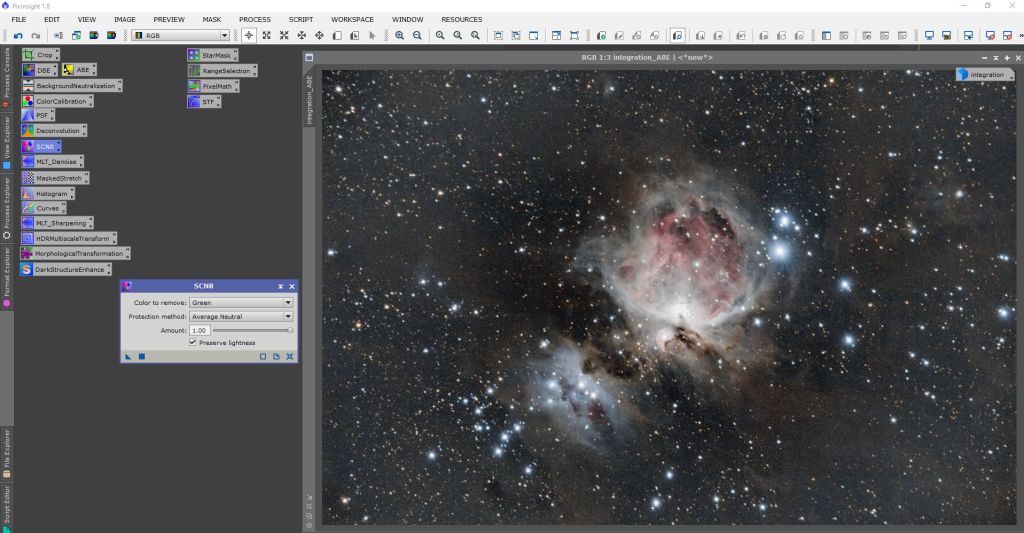The height and width of the screenshot is (533, 1024).
Task: Expand the Protection method dropdown
Action: coord(240,316)
